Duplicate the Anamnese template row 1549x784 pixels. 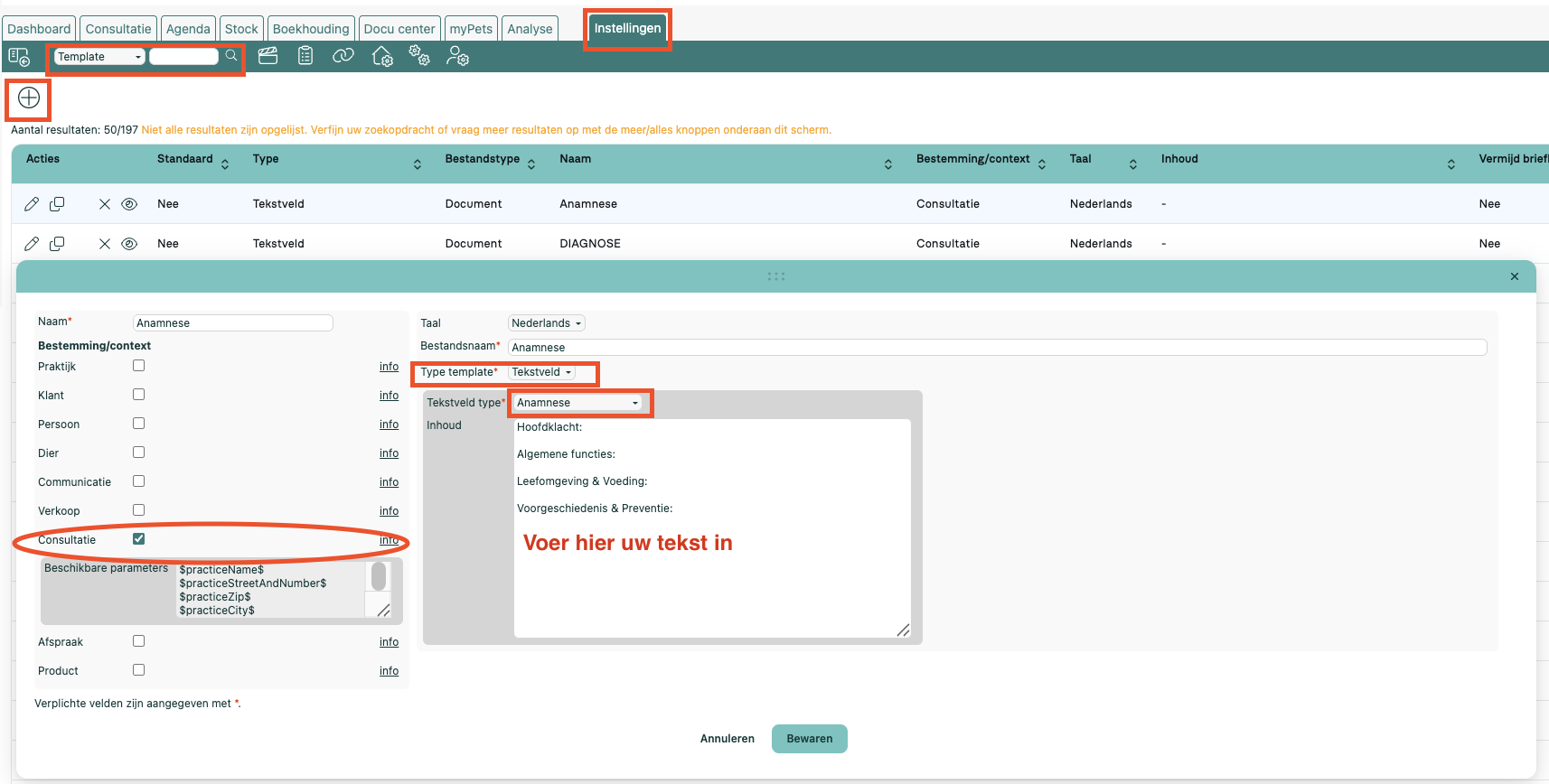(x=57, y=204)
